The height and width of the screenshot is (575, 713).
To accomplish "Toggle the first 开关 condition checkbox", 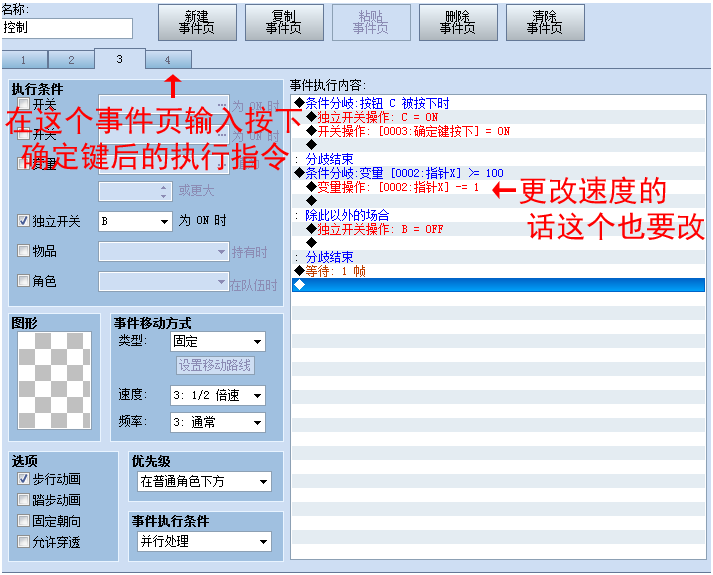I will click(x=24, y=104).
